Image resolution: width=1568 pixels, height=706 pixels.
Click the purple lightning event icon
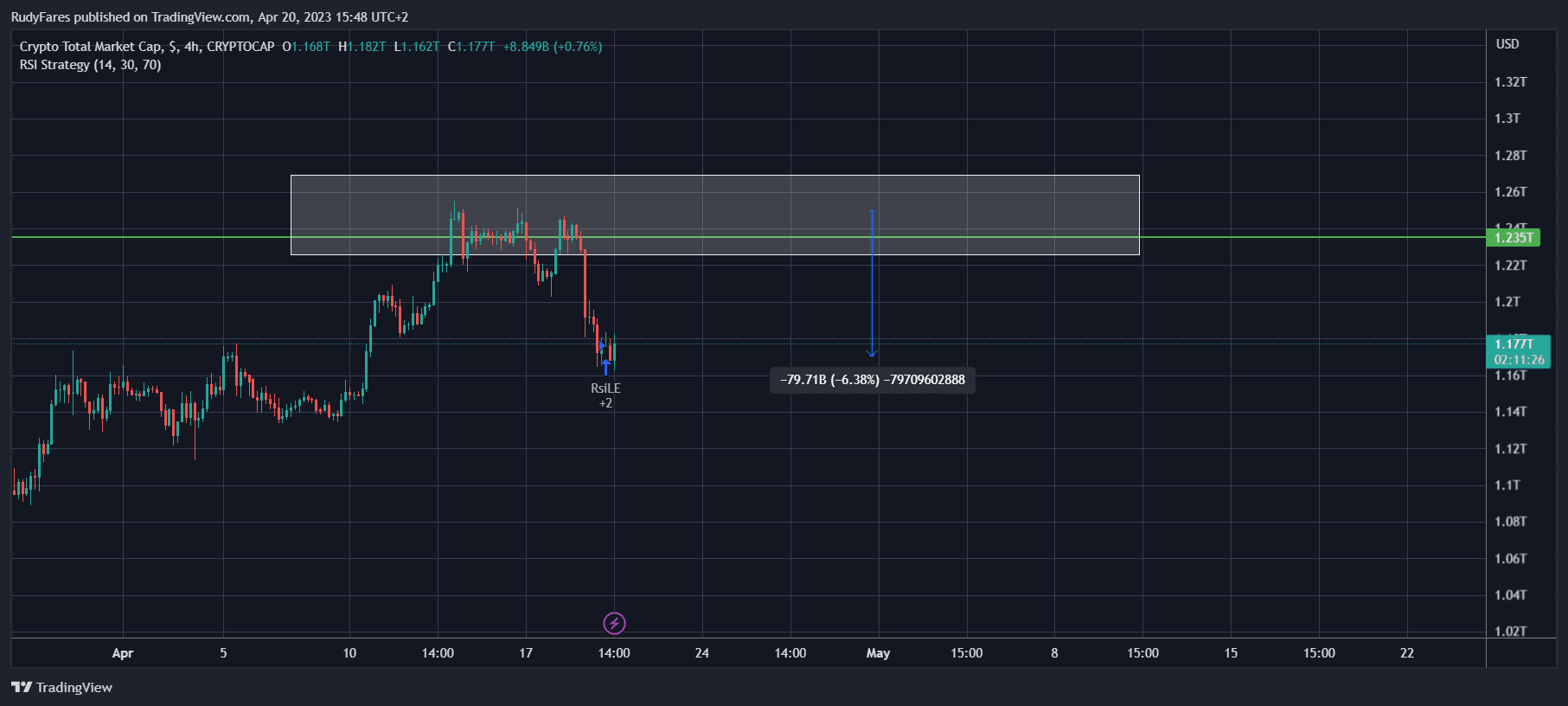[x=614, y=623]
